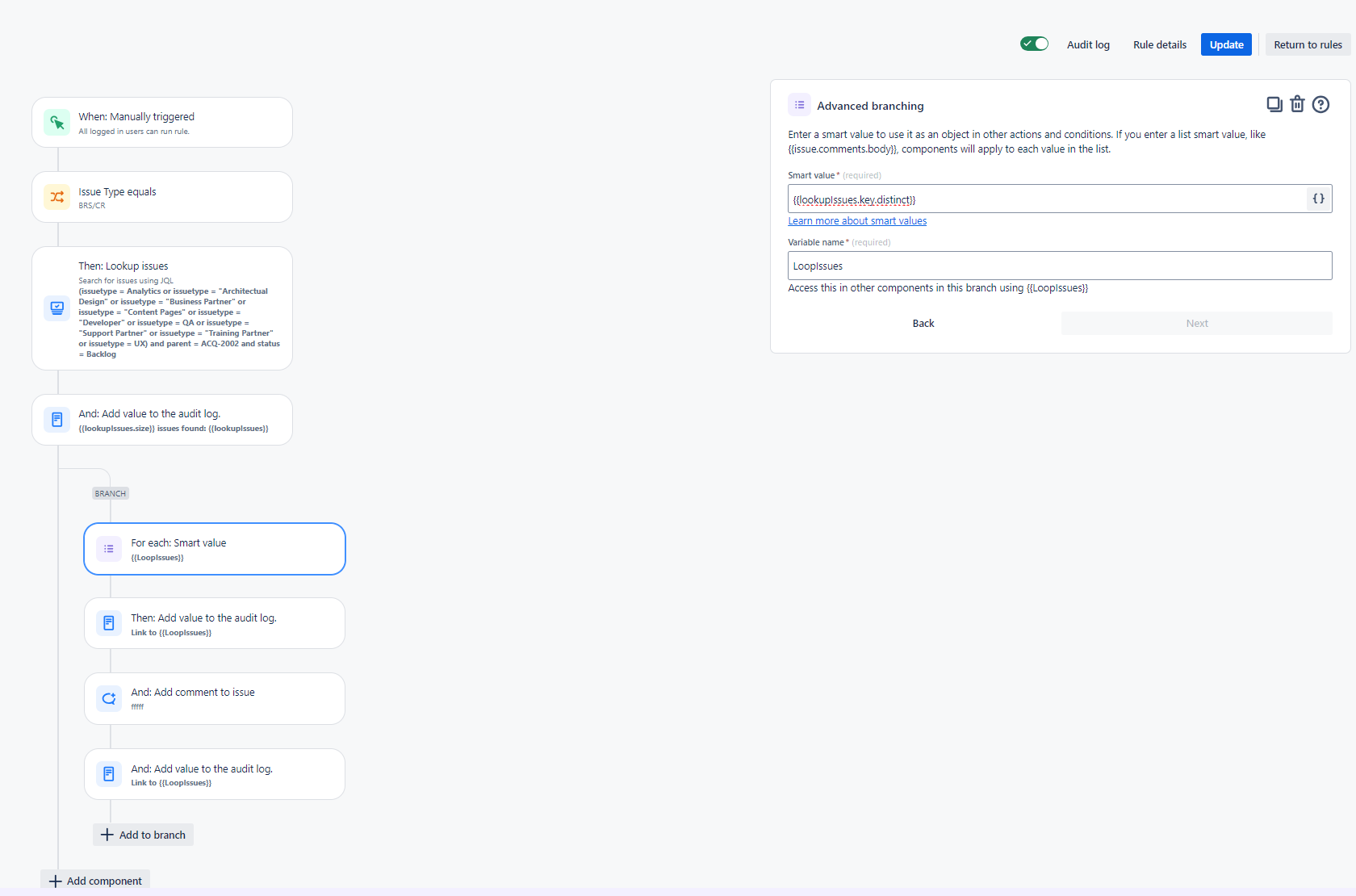
Task: Click the Advanced branching panel header icon
Action: click(x=798, y=104)
